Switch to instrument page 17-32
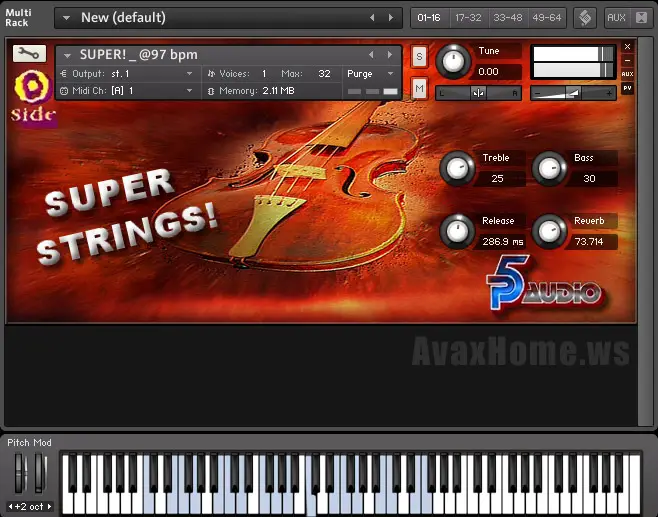The image size is (658, 517). point(468,18)
